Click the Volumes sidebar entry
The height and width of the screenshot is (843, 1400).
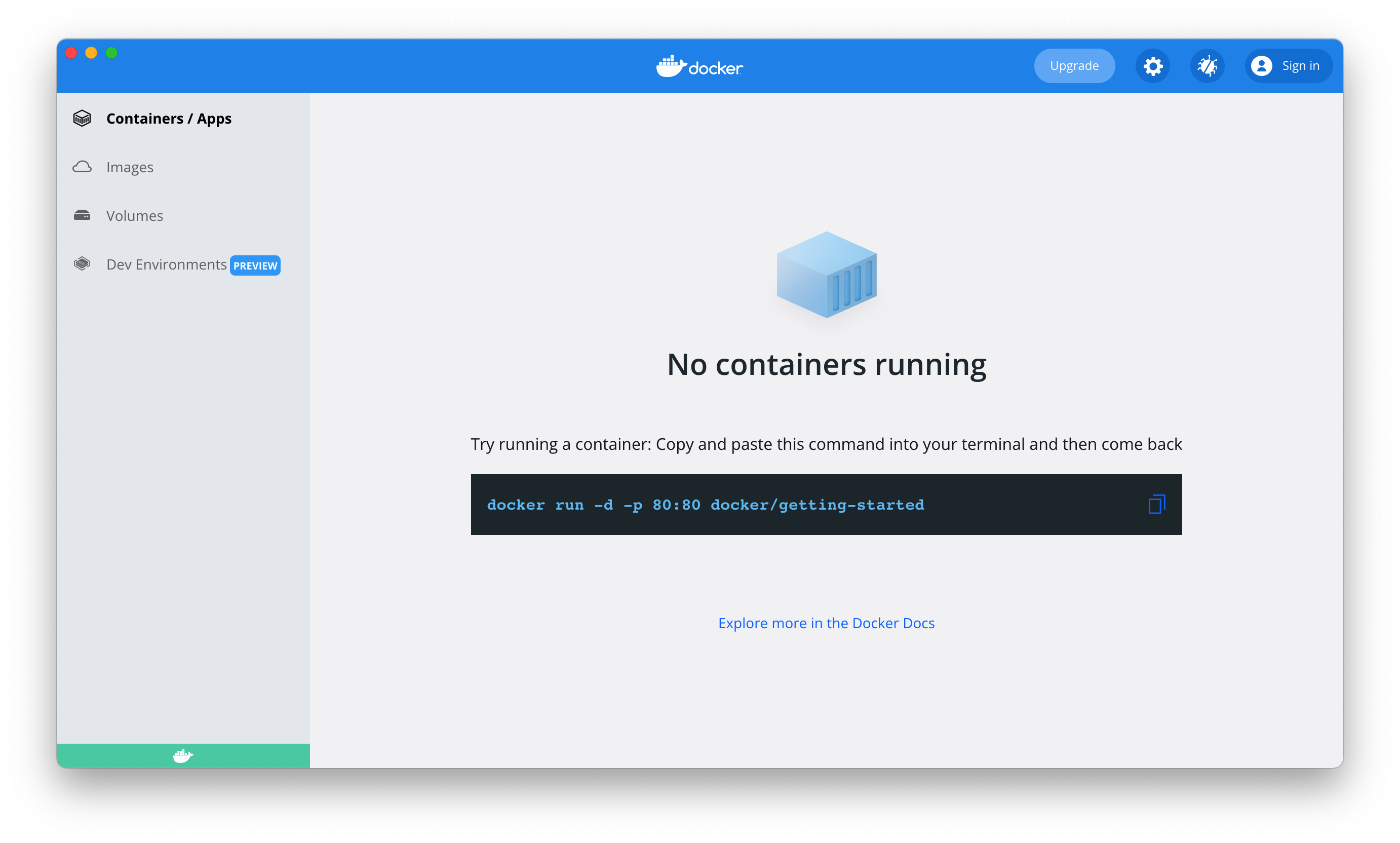pyautogui.click(x=134, y=215)
